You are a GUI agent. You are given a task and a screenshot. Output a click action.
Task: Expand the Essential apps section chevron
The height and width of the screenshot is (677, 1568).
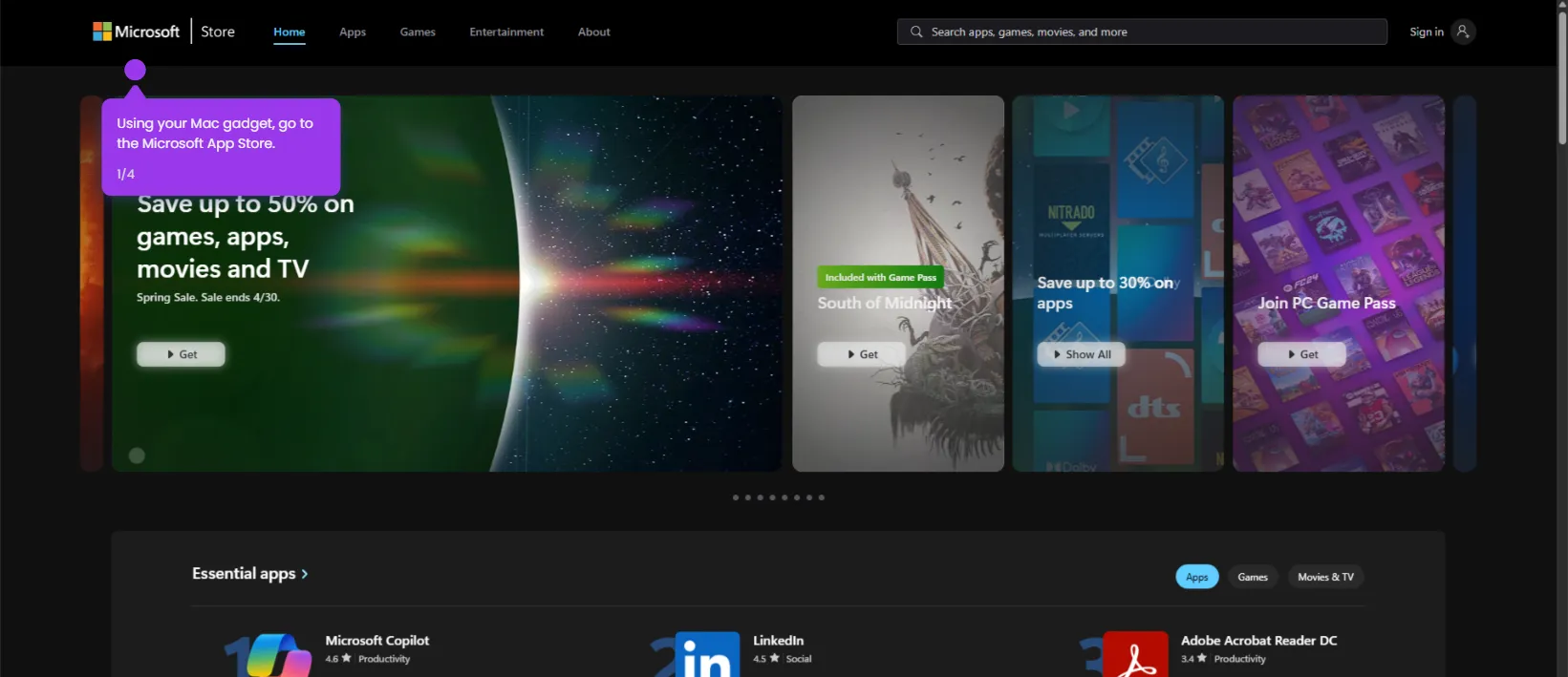305,574
